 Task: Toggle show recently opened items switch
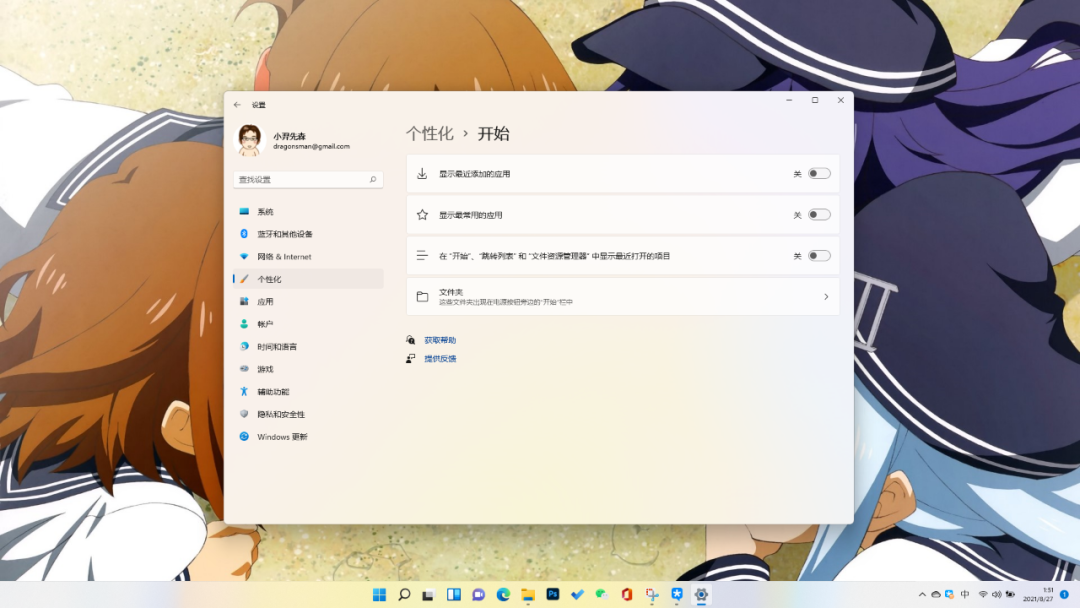(x=819, y=255)
